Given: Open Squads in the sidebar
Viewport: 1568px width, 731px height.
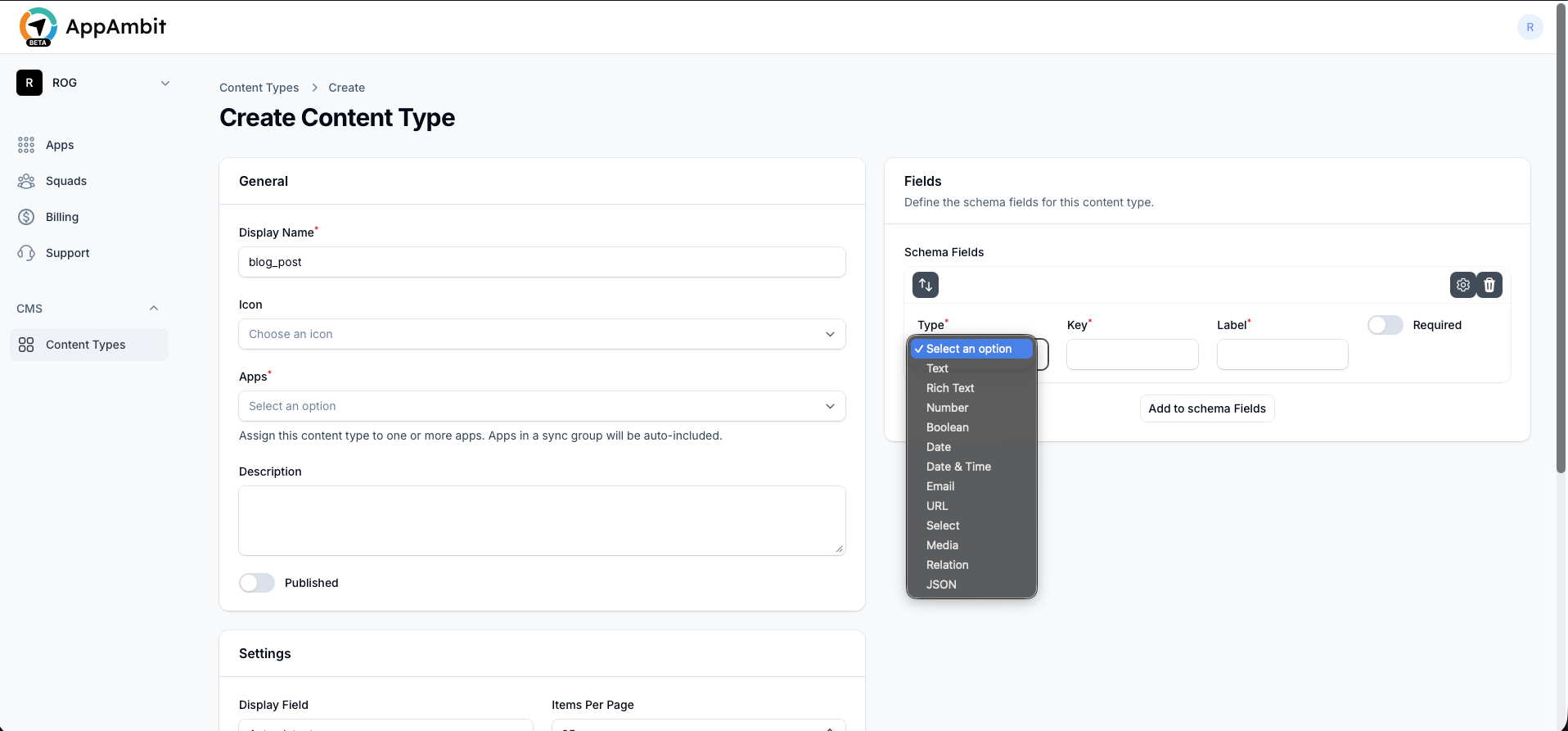Looking at the screenshot, I should pos(89,181).
